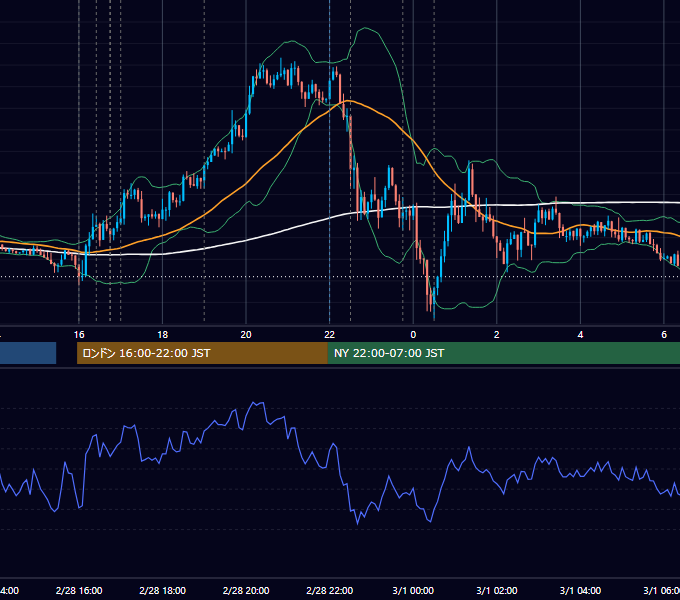Click the 3/1 00:00 date label
This screenshot has height=600, width=680.
tap(413, 590)
